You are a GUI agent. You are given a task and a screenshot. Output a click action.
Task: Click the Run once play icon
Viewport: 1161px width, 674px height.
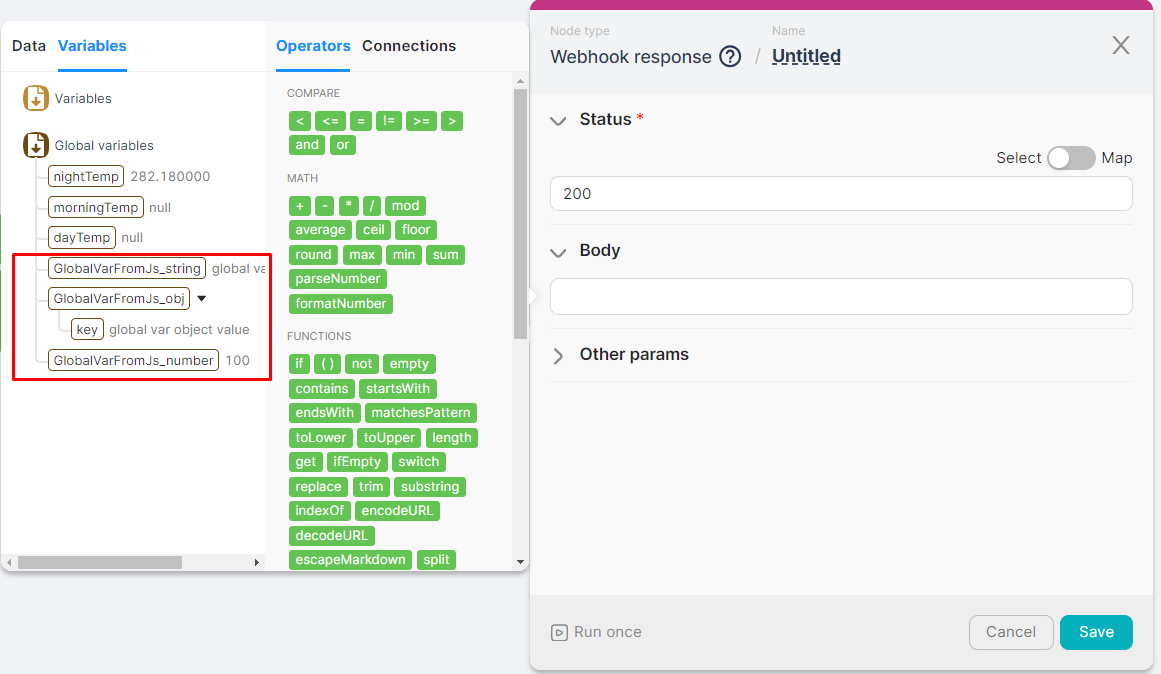pos(559,632)
